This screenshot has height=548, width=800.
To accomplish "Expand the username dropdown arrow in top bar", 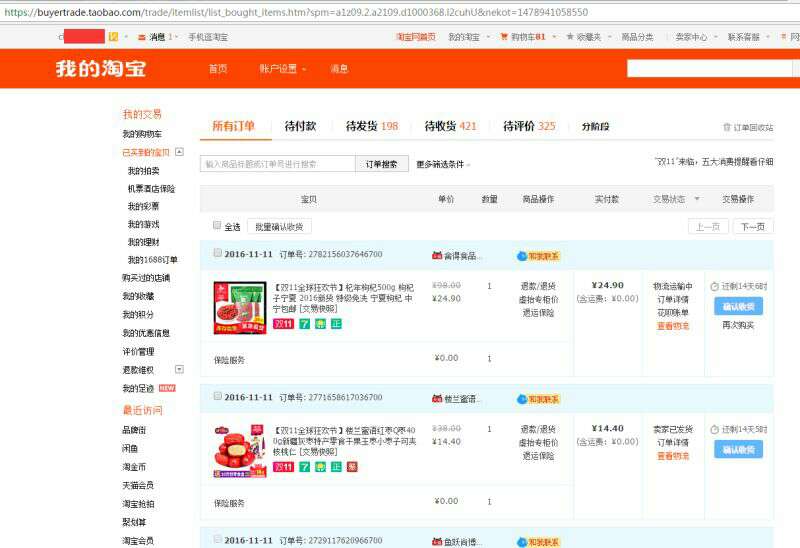I will point(126,37).
